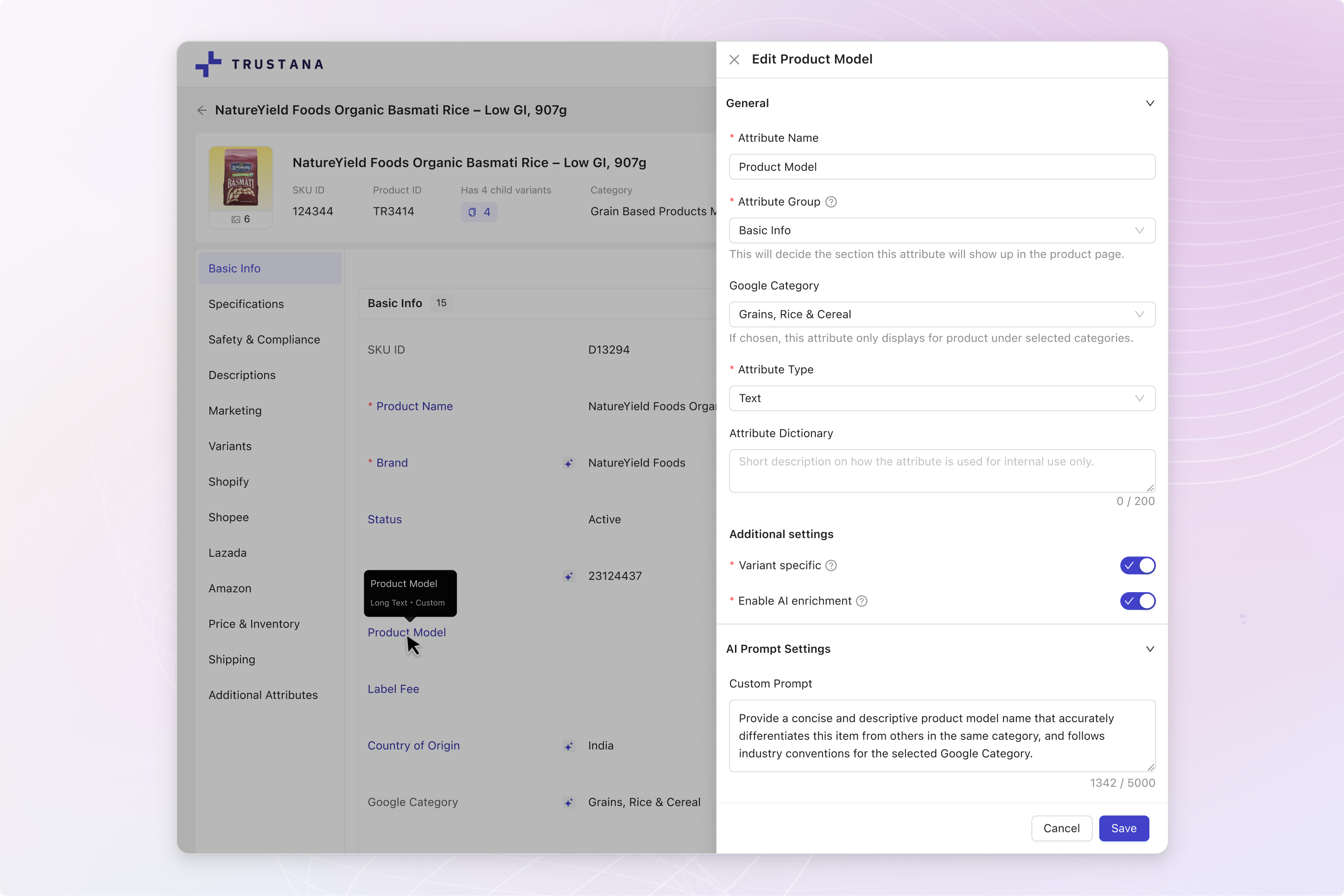This screenshot has height=896, width=1344.
Task: Click the Cancel button
Action: 1061,828
